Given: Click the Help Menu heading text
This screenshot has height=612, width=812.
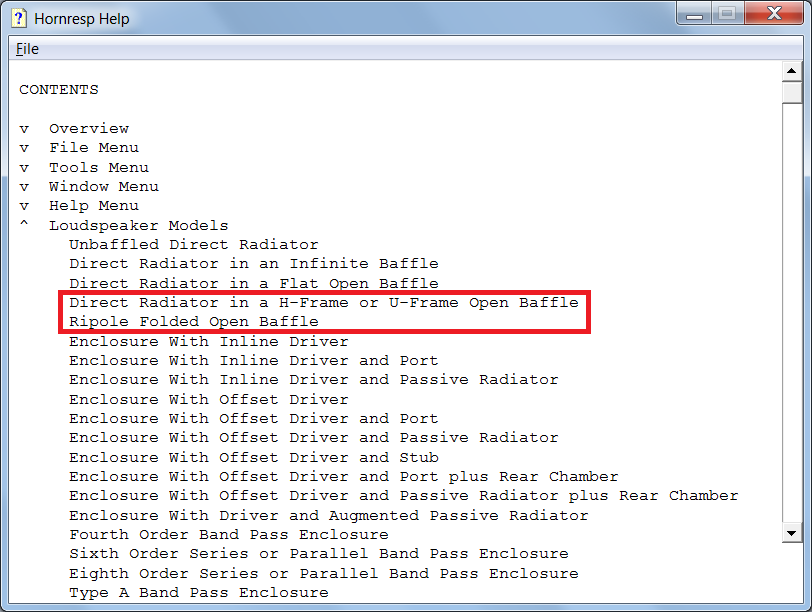Looking at the screenshot, I should pos(94,206).
